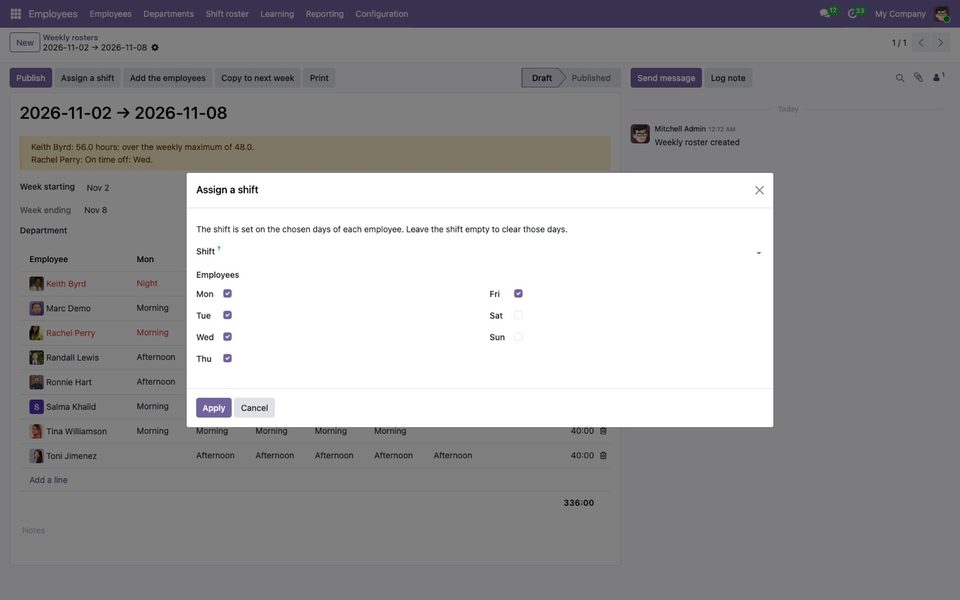The image size is (960, 600).
Task: Click the Shift field help question mark
Action: [x=219, y=248]
